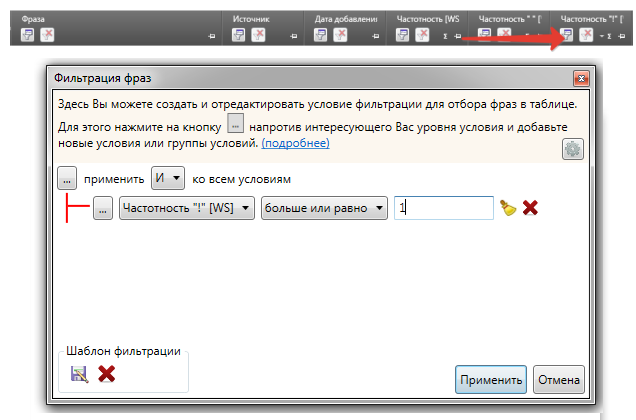Screen dimensions: 636x420
Task: Open the filter icon in Дата добавления column
Action: click(x=321, y=35)
